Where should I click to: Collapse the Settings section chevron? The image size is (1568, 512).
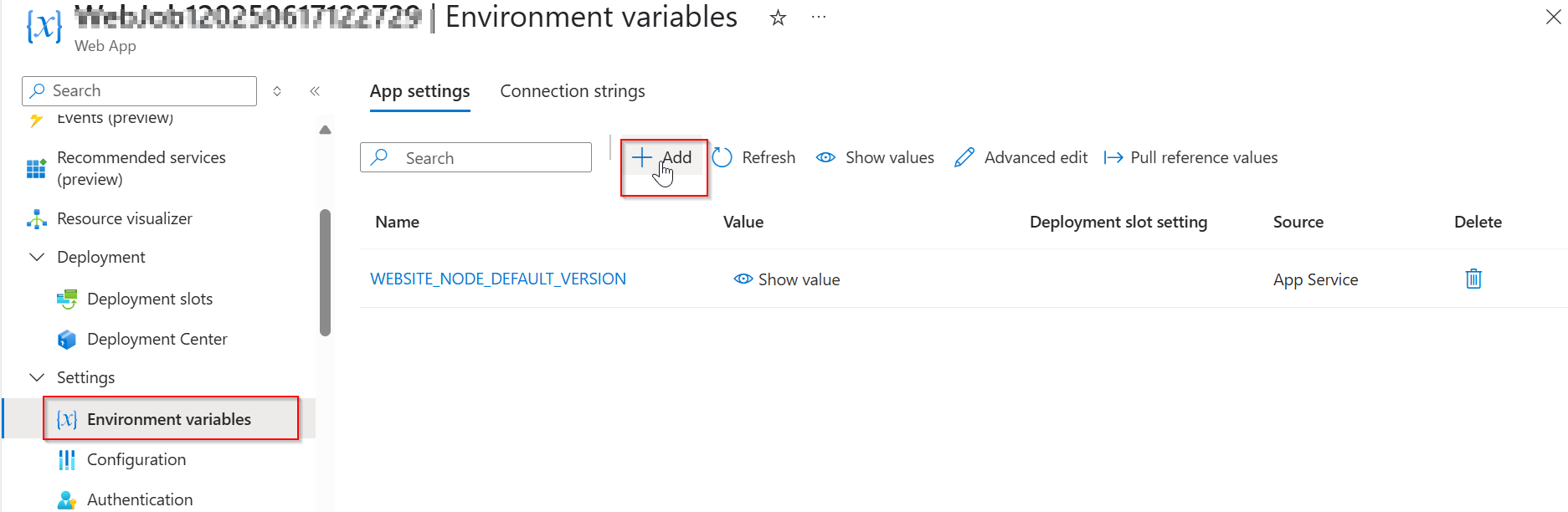(x=37, y=377)
